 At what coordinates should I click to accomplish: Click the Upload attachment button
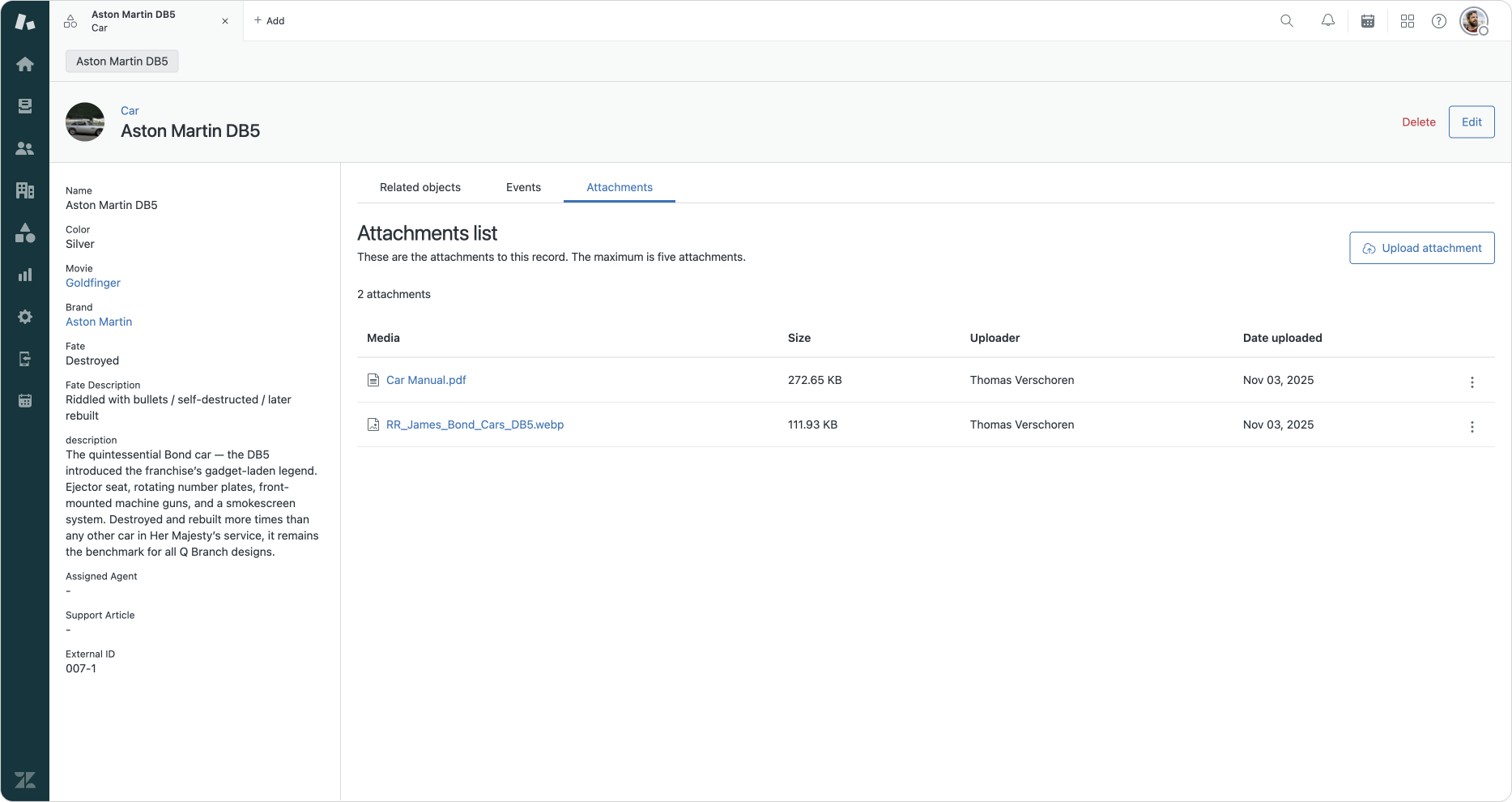click(1422, 248)
